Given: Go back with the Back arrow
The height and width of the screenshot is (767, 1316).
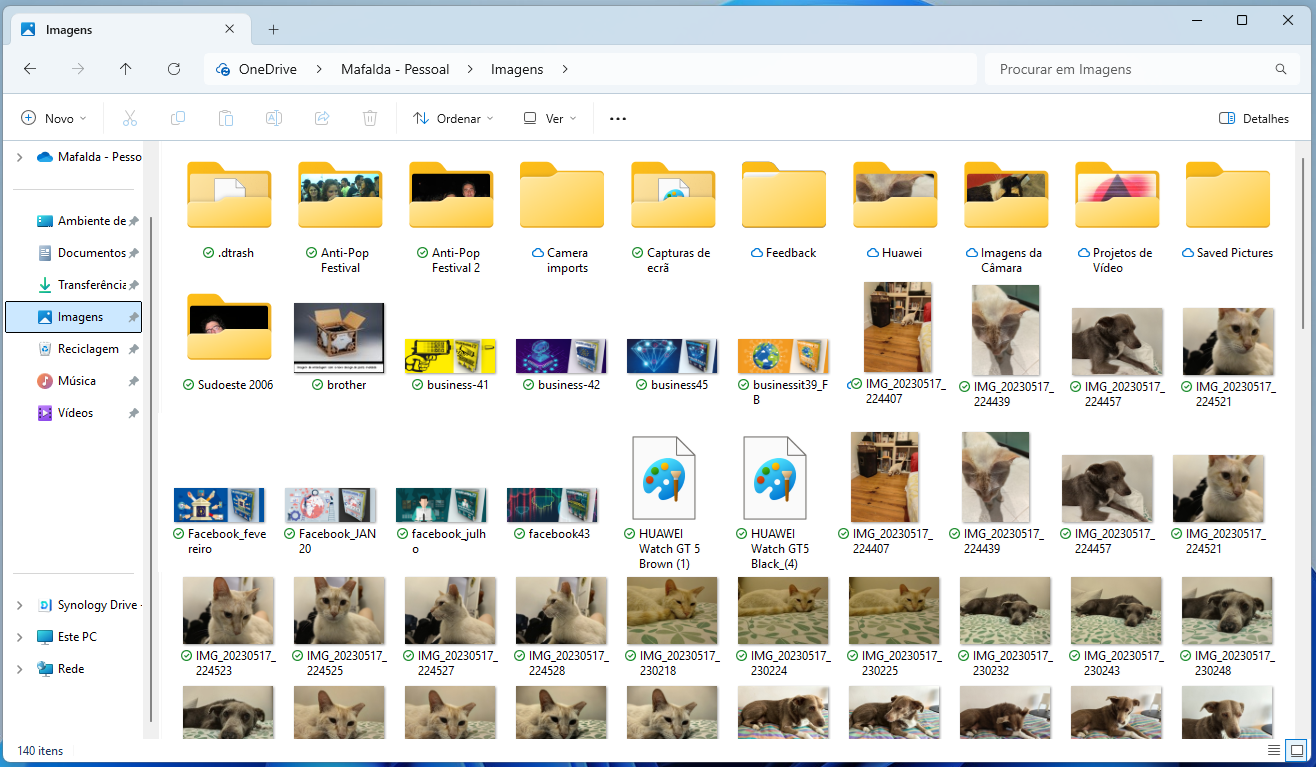Looking at the screenshot, I should pyautogui.click(x=30, y=69).
